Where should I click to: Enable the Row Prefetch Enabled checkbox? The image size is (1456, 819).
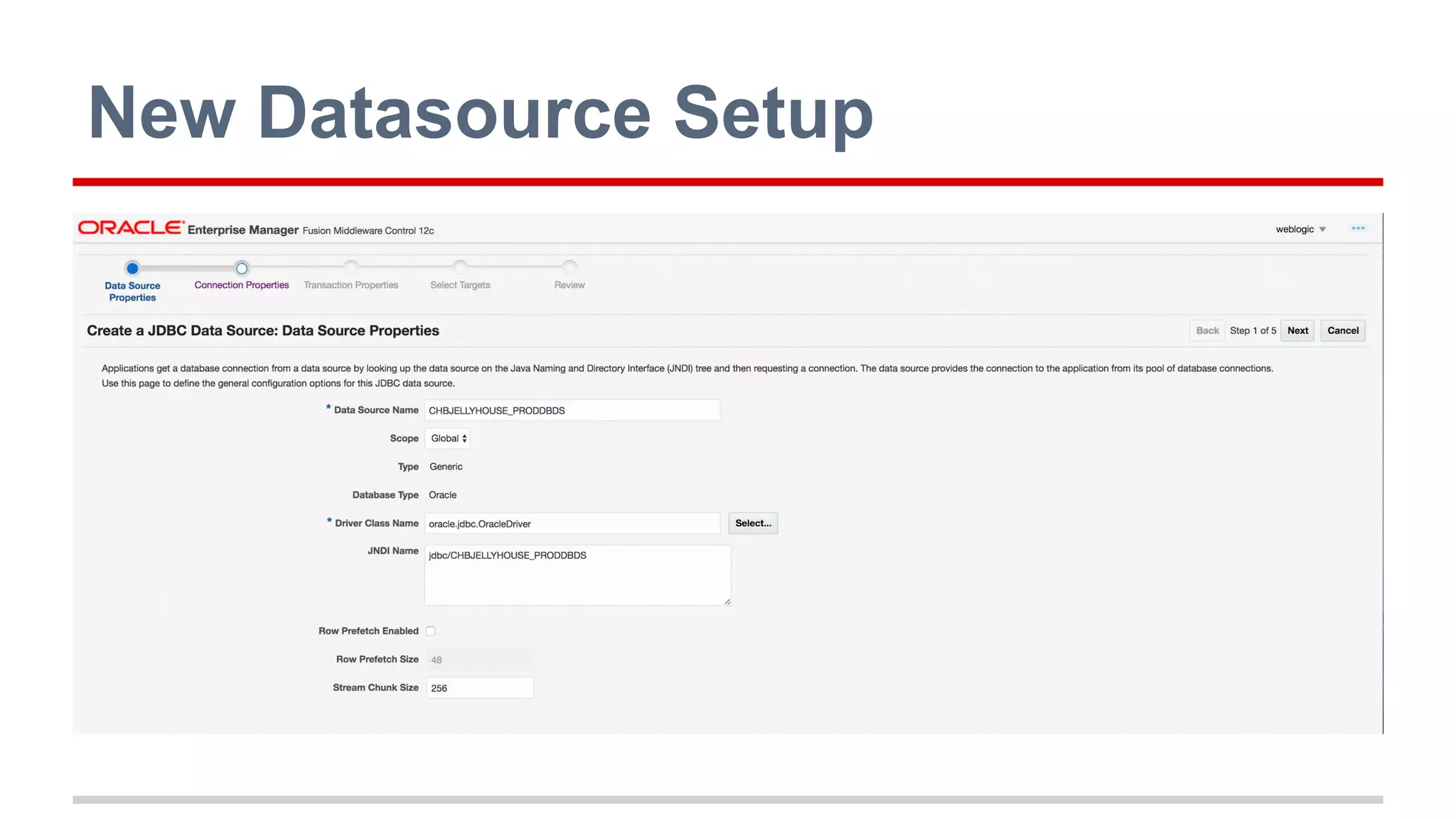431,631
